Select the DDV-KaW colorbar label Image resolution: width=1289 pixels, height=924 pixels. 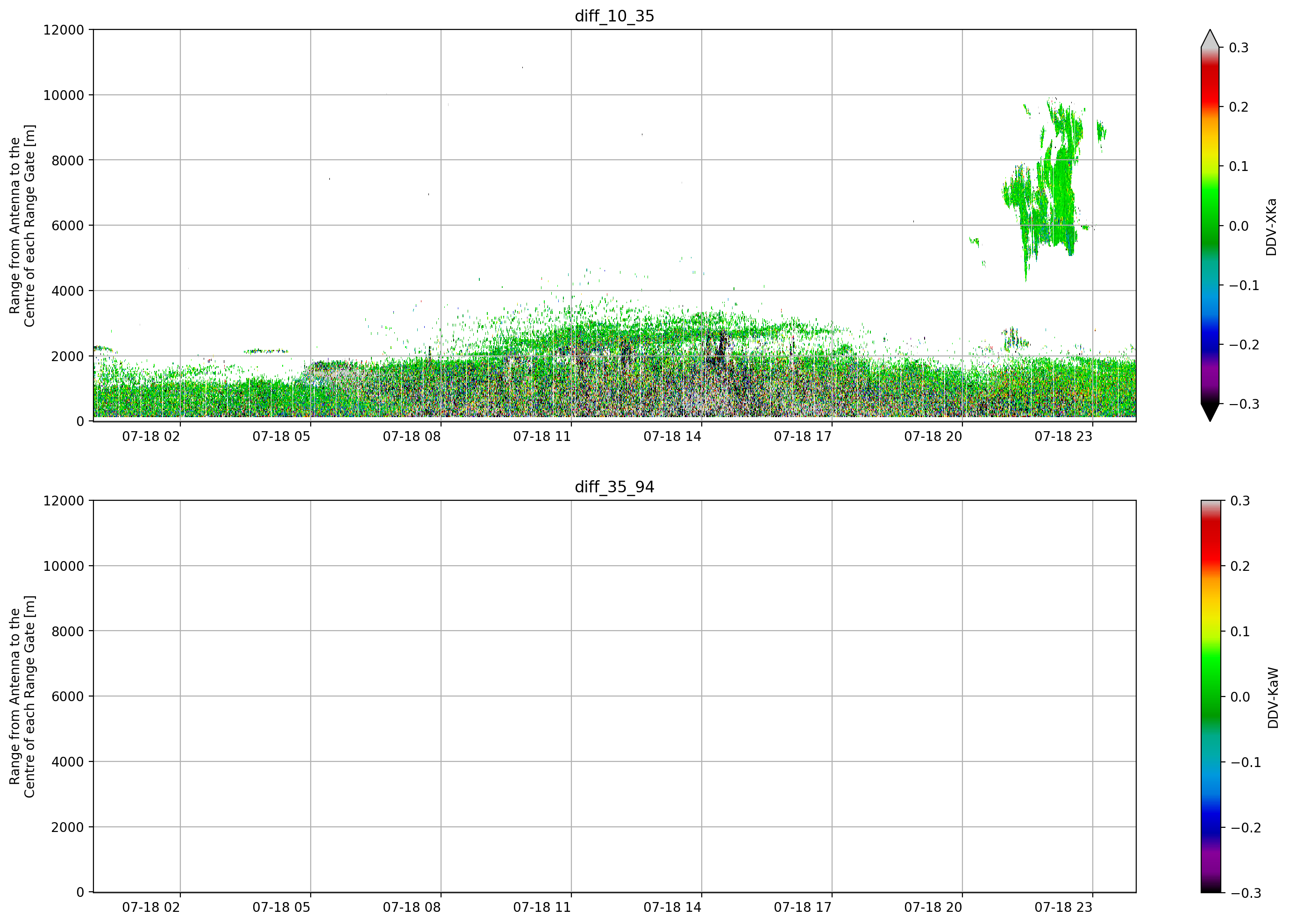pyautogui.click(x=1273, y=698)
